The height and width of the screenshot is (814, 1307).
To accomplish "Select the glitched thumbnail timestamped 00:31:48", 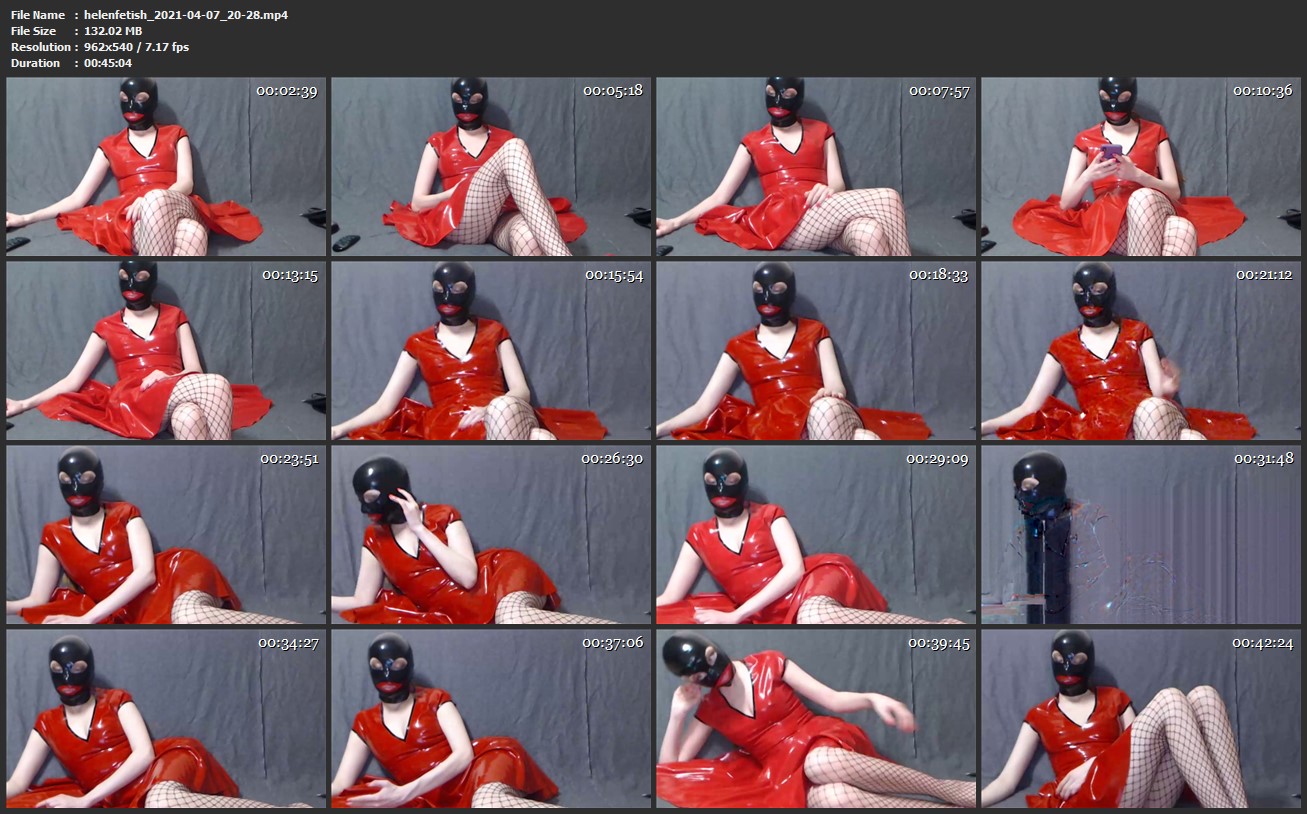I will (1141, 535).
